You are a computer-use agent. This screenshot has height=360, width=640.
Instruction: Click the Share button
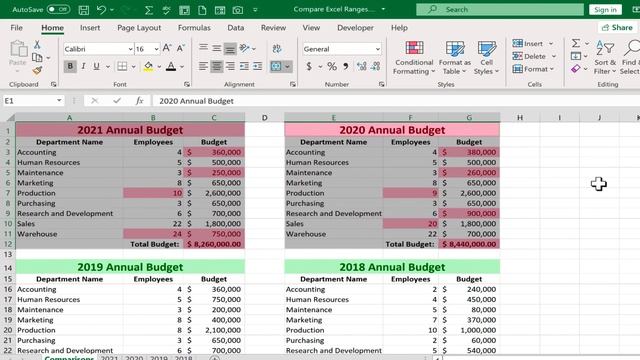617,28
